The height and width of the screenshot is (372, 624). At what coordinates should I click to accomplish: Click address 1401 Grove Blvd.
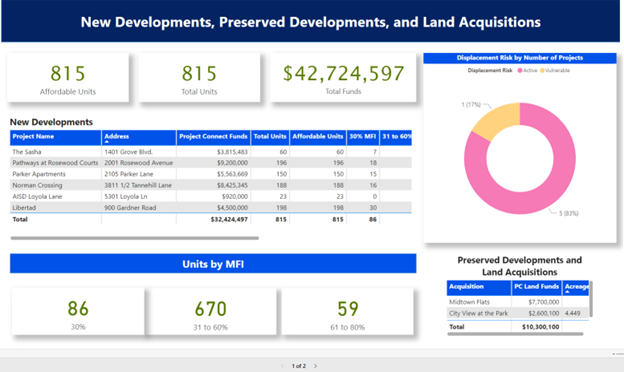(x=128, y=152)
